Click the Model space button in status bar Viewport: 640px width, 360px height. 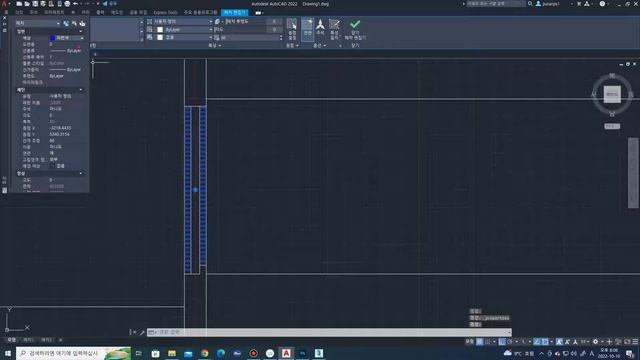point(470,342)
